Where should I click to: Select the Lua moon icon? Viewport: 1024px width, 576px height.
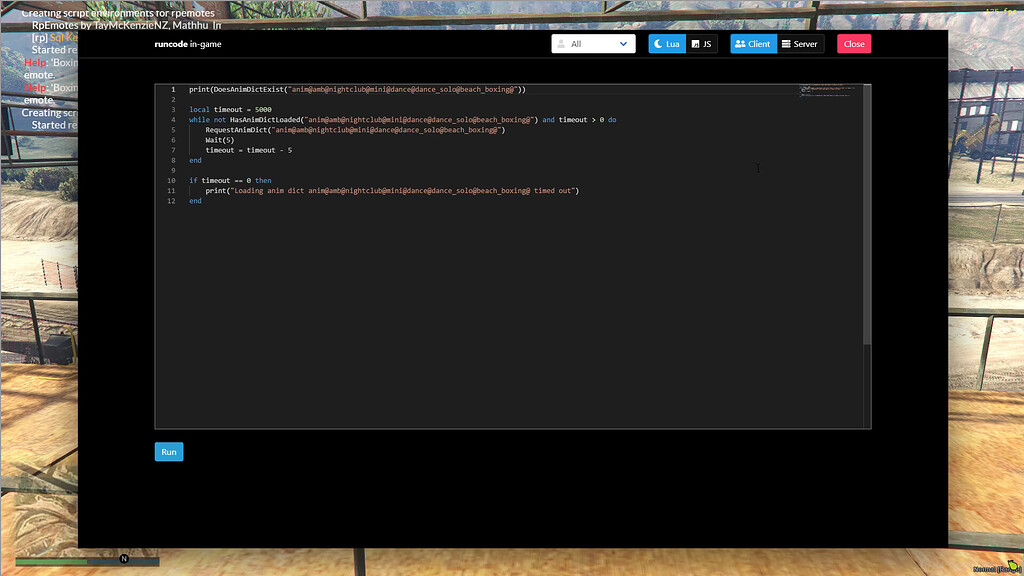[x=657, y=44]
